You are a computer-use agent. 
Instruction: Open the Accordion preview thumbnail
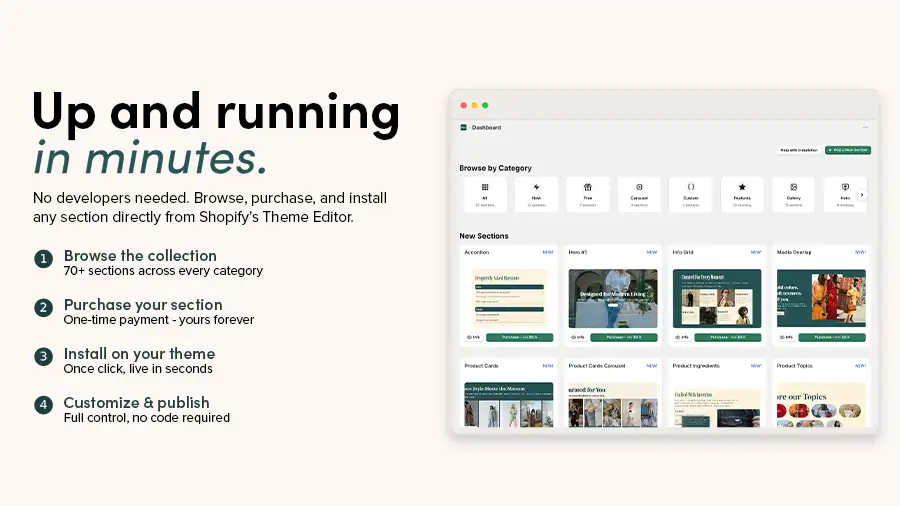pos(509,297)
